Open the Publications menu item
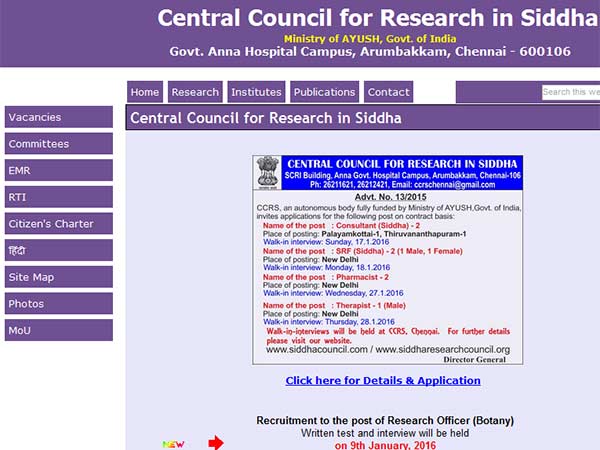The height and width of the screenshot is (450, 600). (x=324, y=92)
